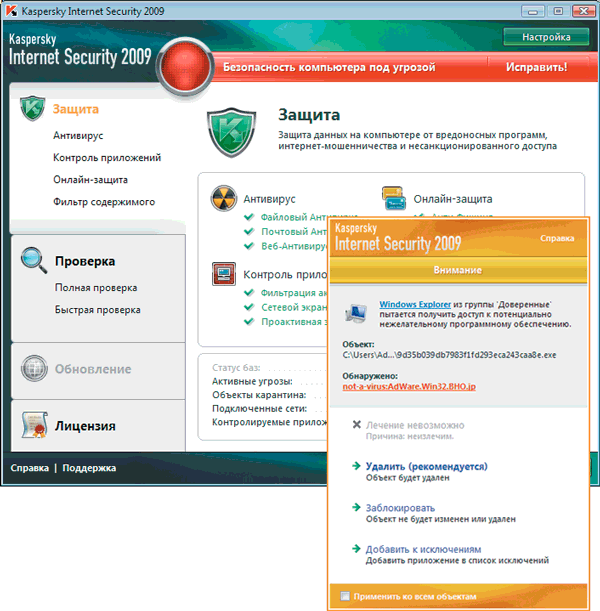This screenshot has width=600, height=611.
Task: Click the red security status indicator light
Action: pyautogui.click(x=185, y=66)
